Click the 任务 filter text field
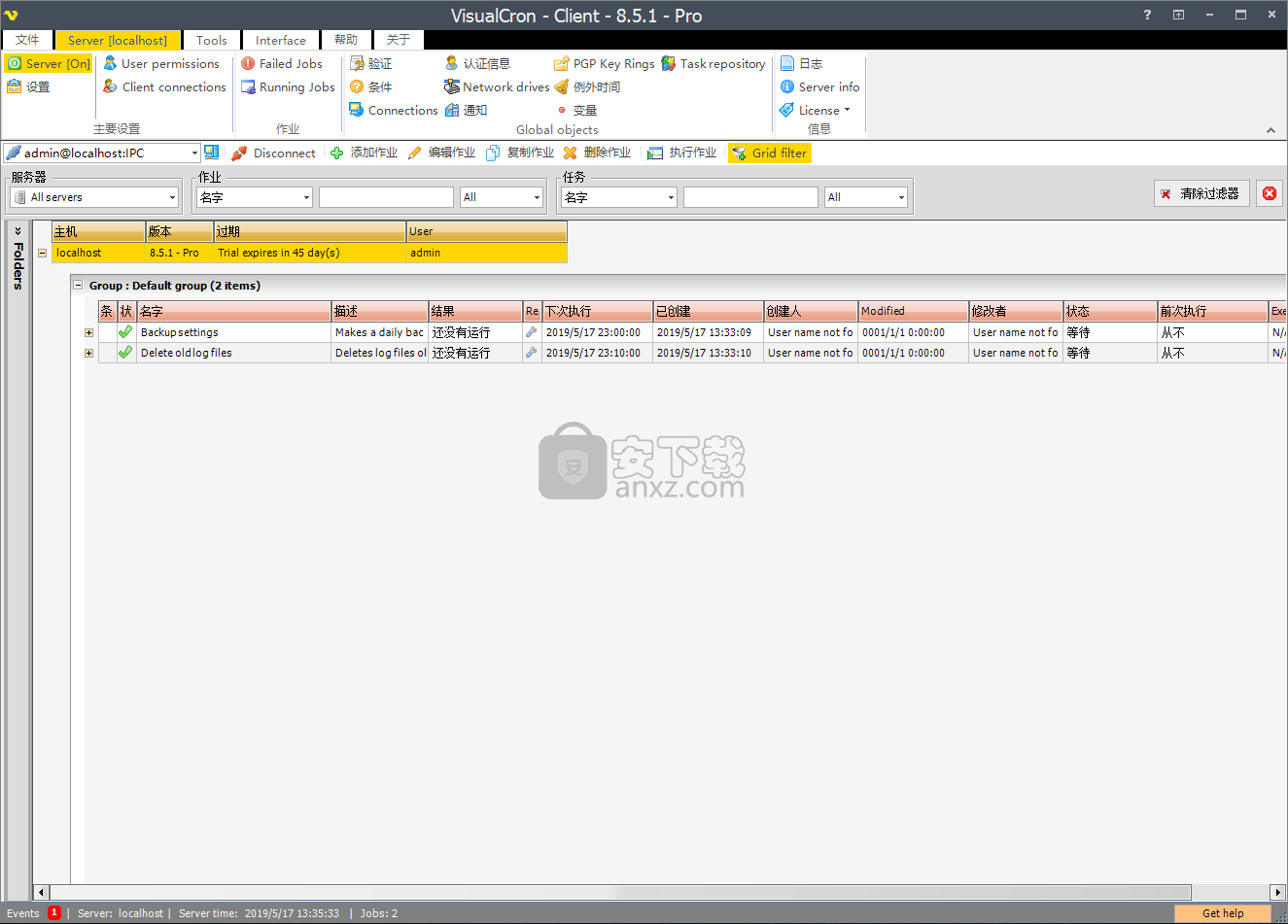This screenshot has height=924, width=1288. point(750,197)
